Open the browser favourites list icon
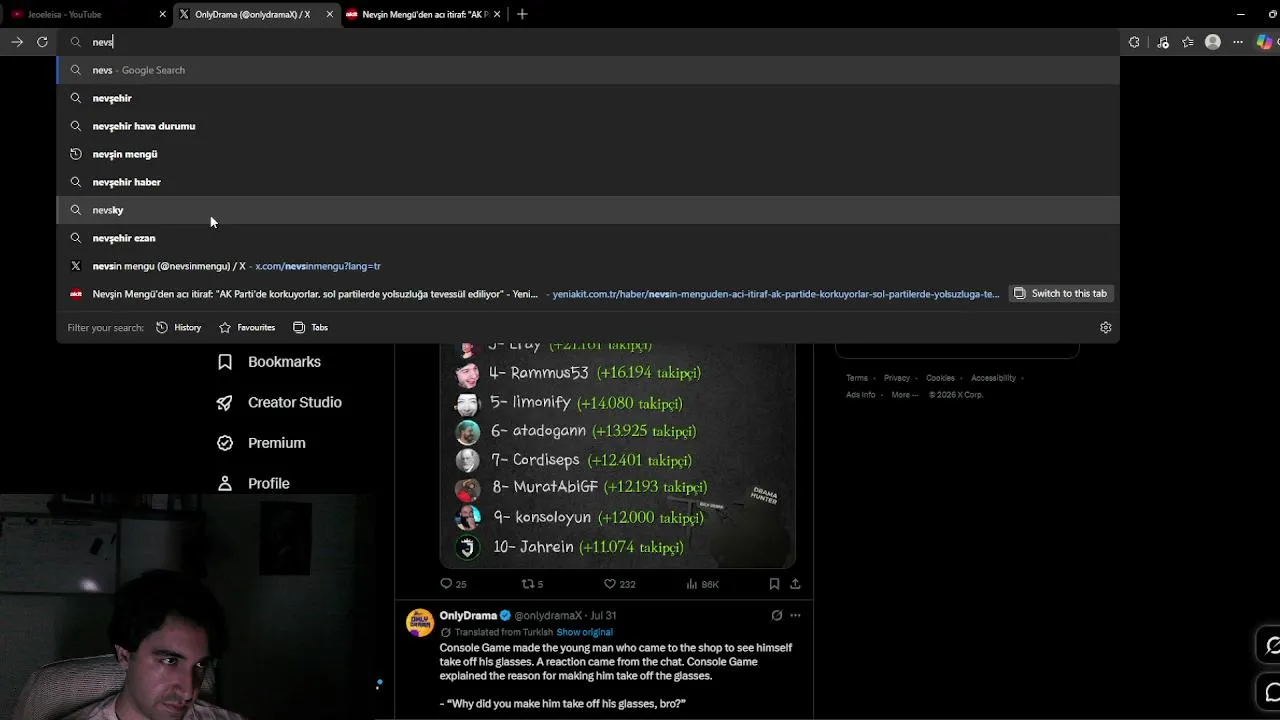This screenshot has height=720, width=1280. (x=1188, y=42)
